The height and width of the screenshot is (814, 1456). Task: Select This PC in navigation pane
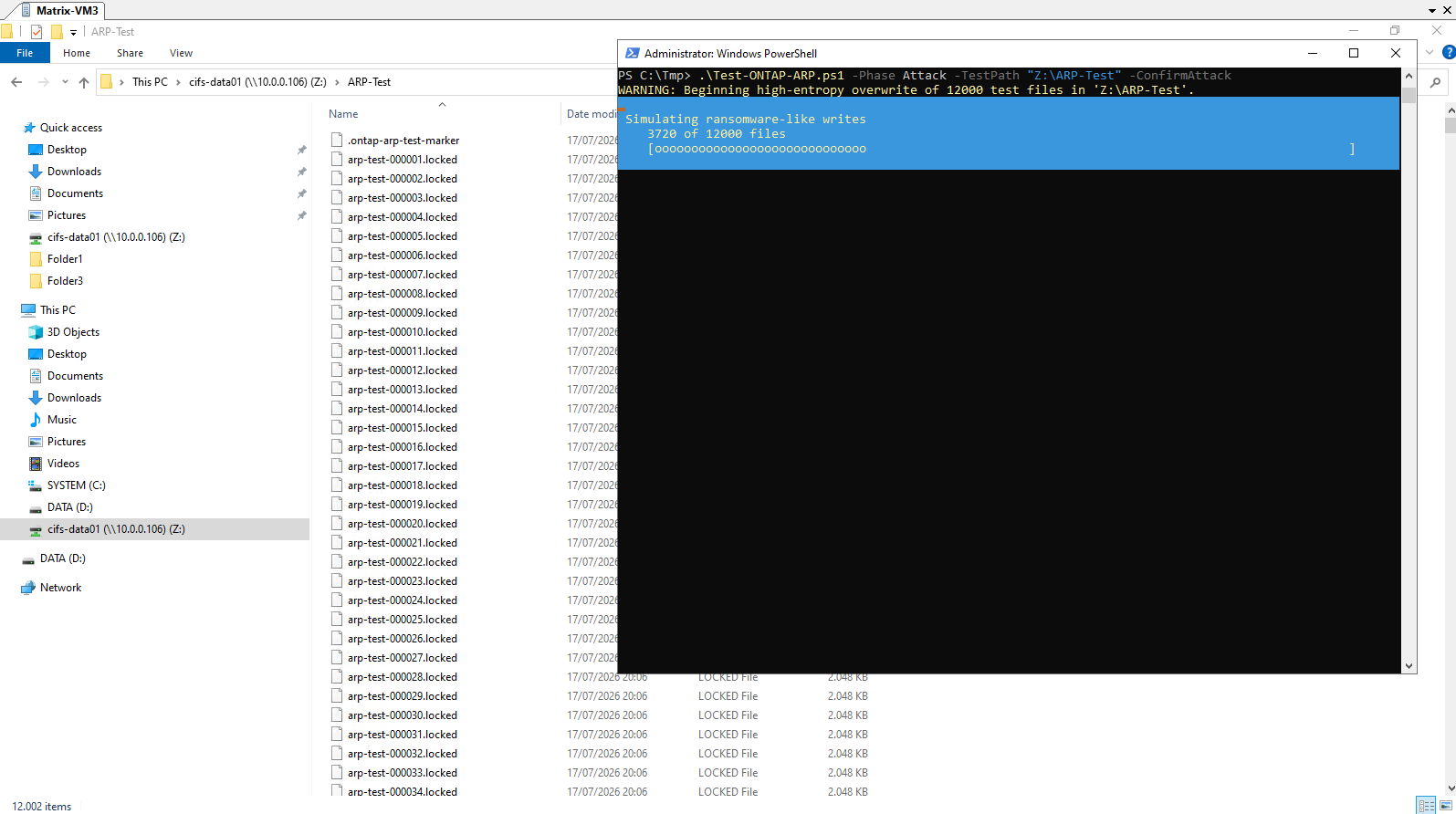58,310
